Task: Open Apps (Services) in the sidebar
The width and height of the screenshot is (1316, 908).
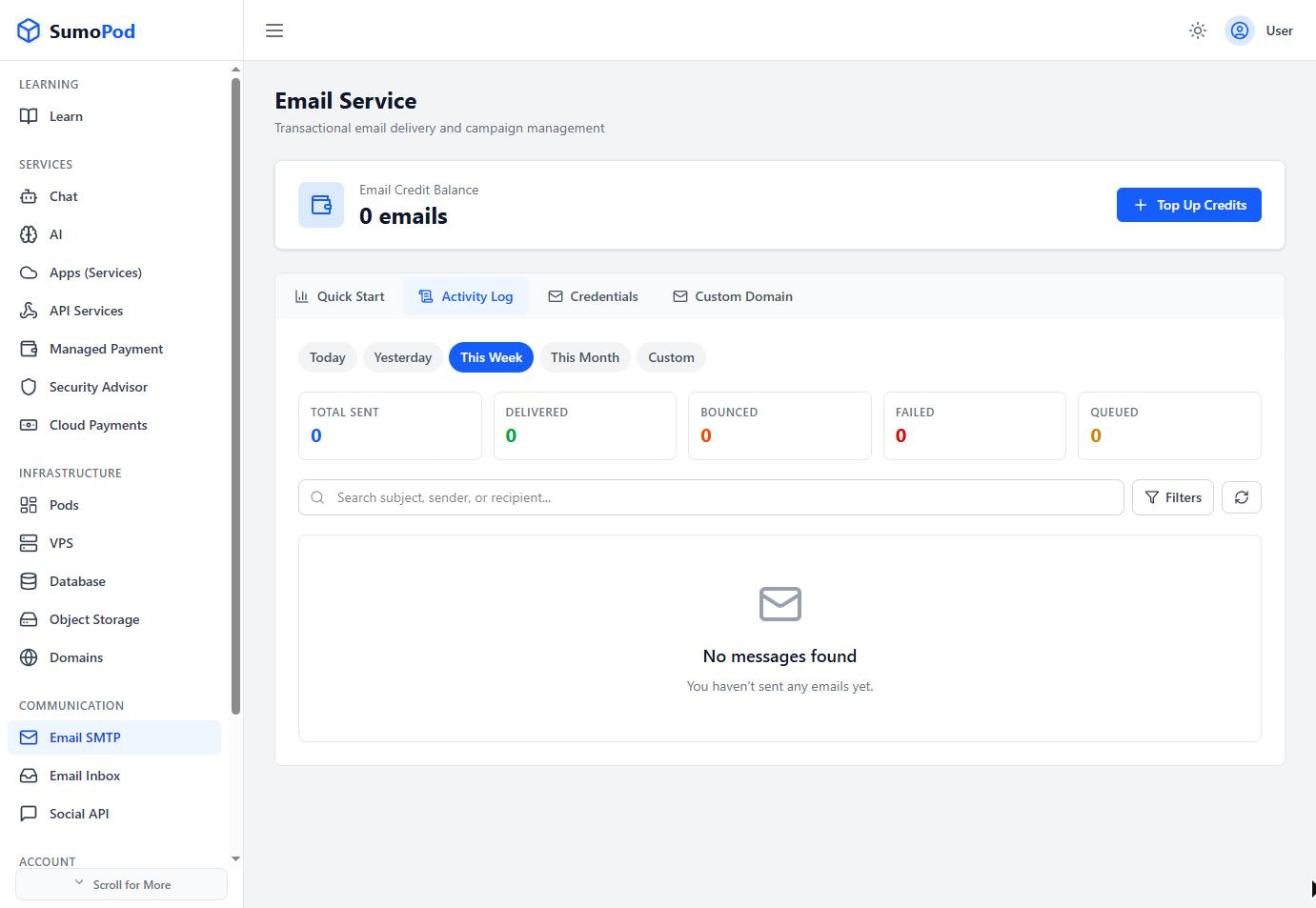Action: (114, 272)
